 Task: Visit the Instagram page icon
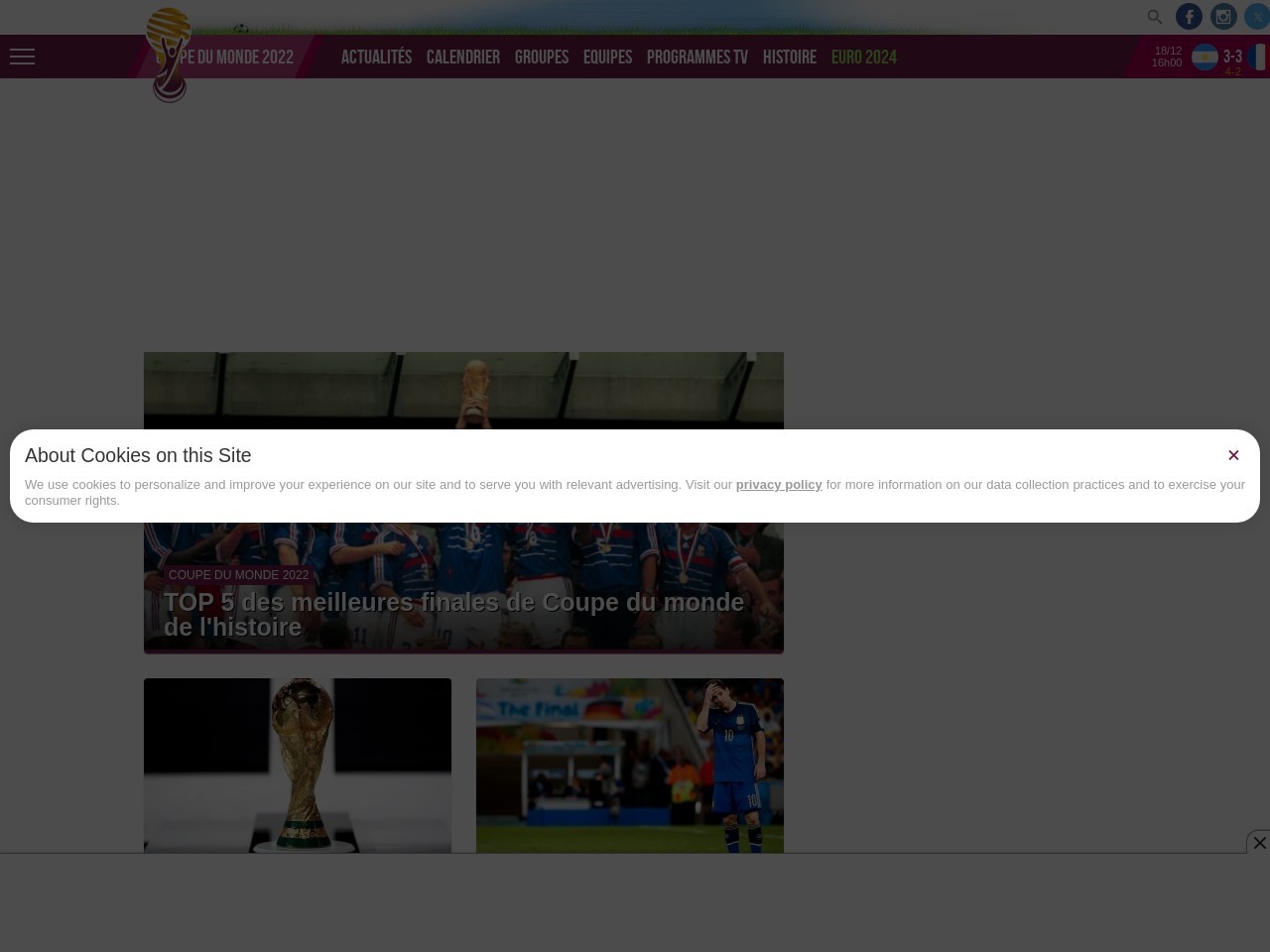click(x=1223, y=17)
